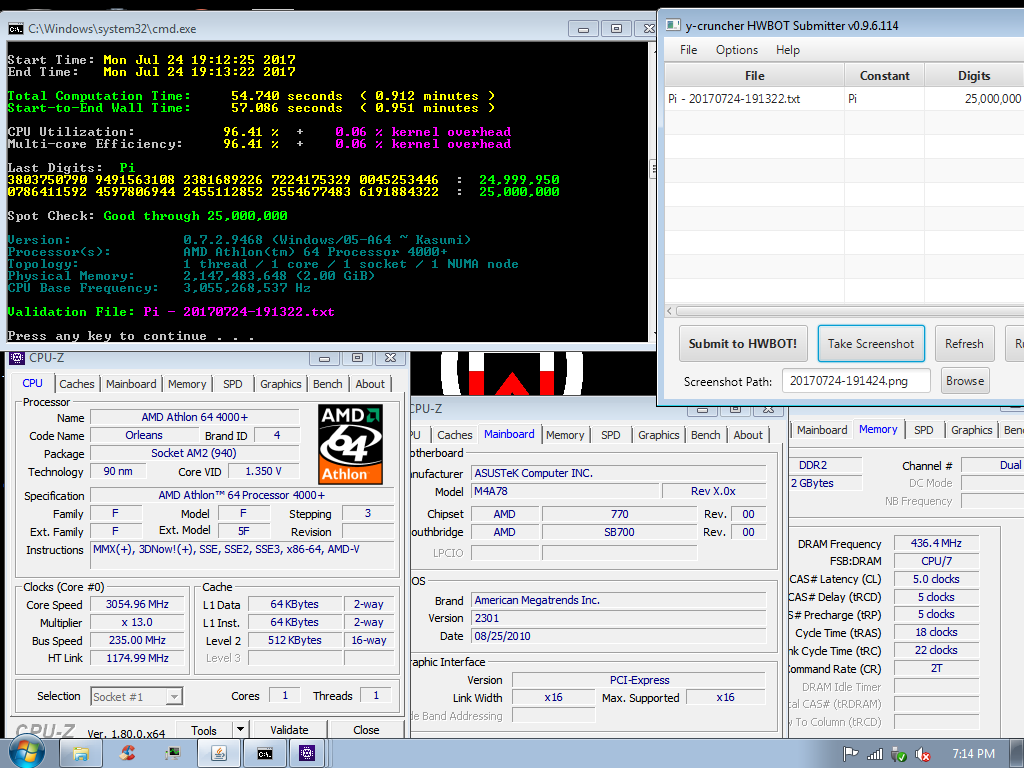Open the Action Center flag in the tray
1024x768 pixels.
pos(850,754)
